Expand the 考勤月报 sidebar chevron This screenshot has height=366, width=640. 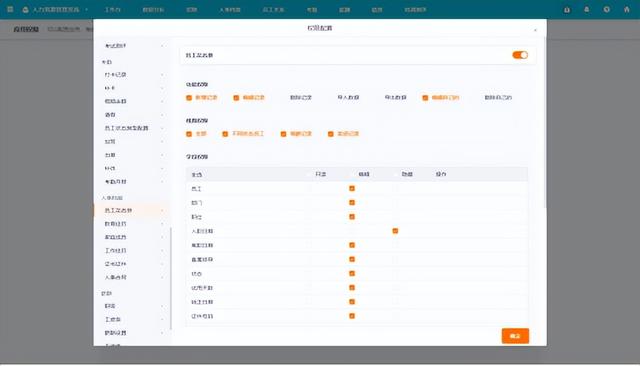162,182
